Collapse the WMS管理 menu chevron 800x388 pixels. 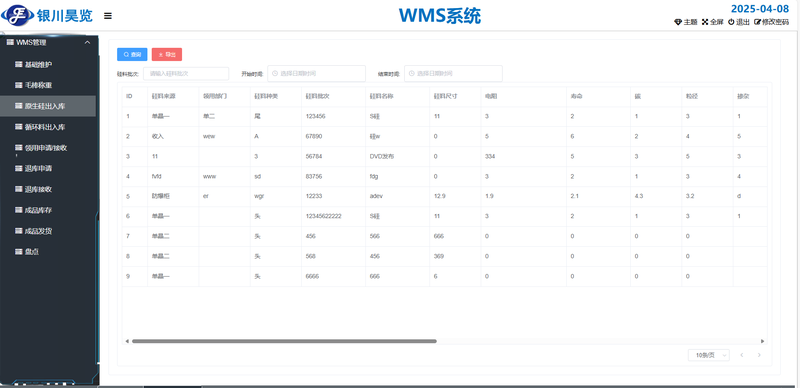pyautogui.click(x=87, y=42)
